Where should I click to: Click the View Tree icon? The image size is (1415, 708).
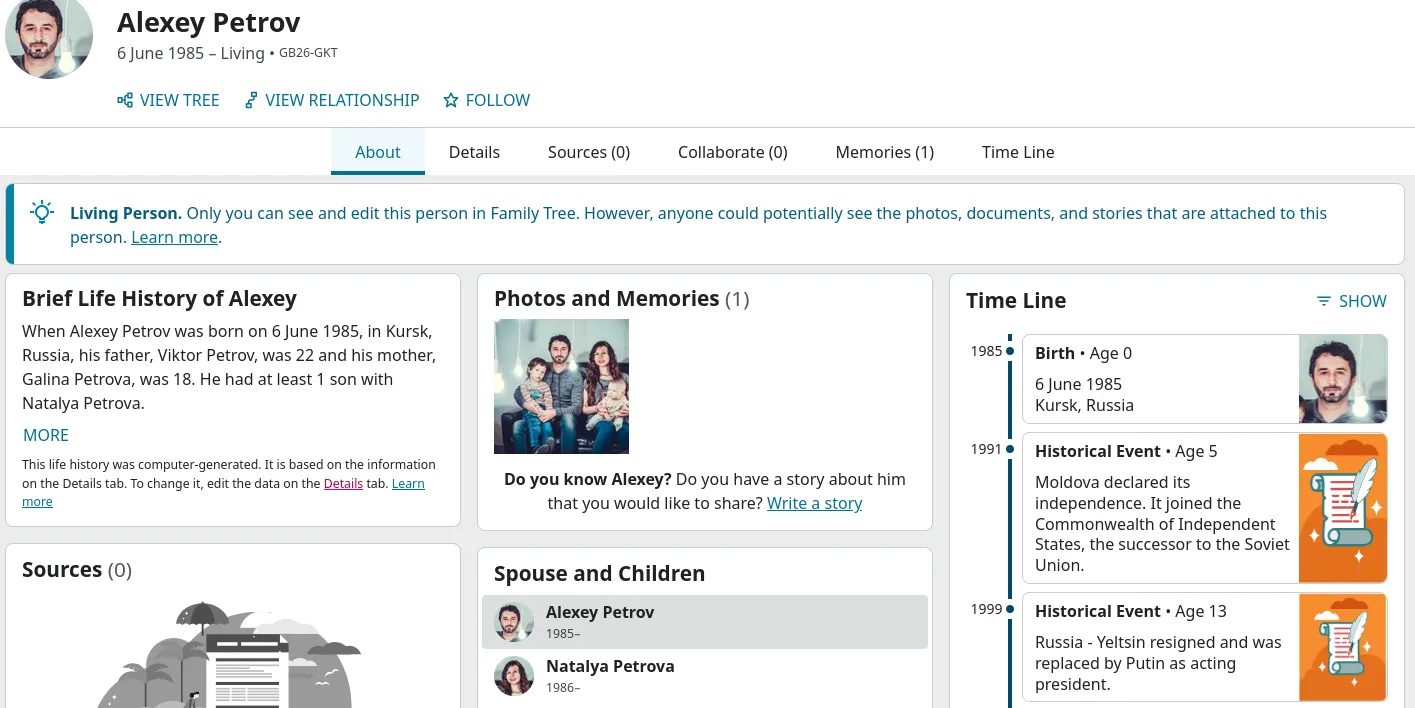coord(124,100)
